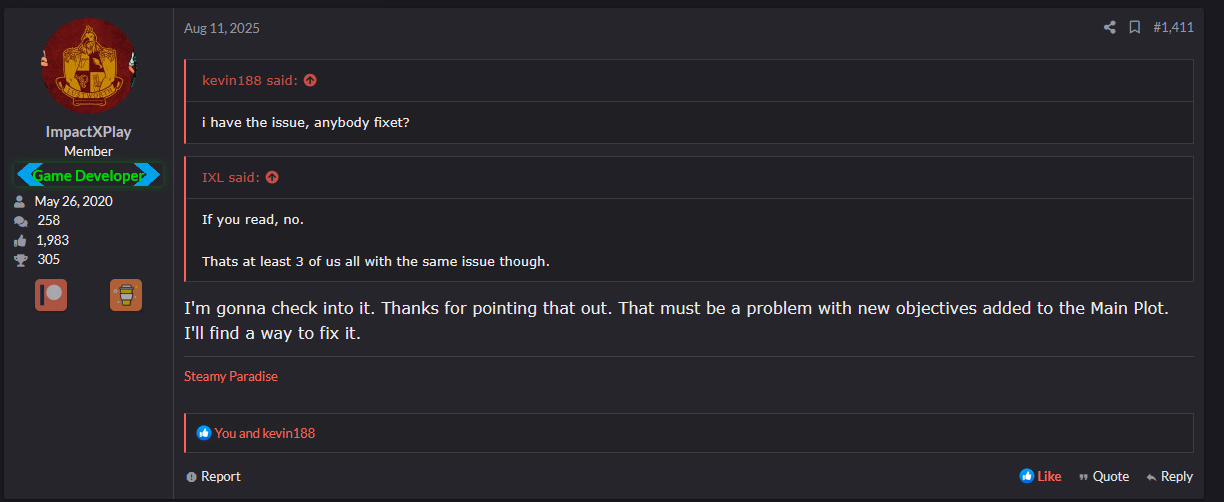Image resolution: width=1224 pixels, height=502 pixels.
Task: Click the Game Developer banner badge
Action: coord(88,175)
